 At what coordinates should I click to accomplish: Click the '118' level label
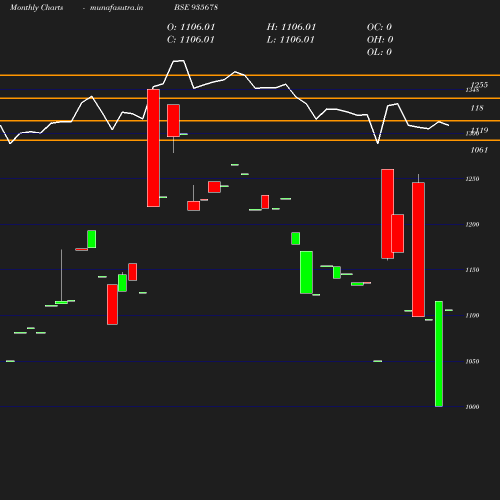tap(477, 108)
